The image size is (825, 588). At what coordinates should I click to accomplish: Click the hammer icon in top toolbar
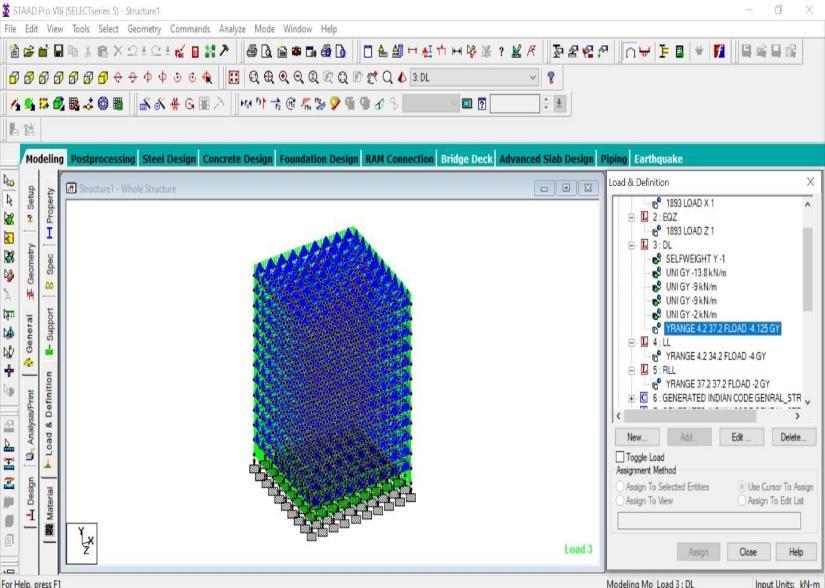pos(225,51)
